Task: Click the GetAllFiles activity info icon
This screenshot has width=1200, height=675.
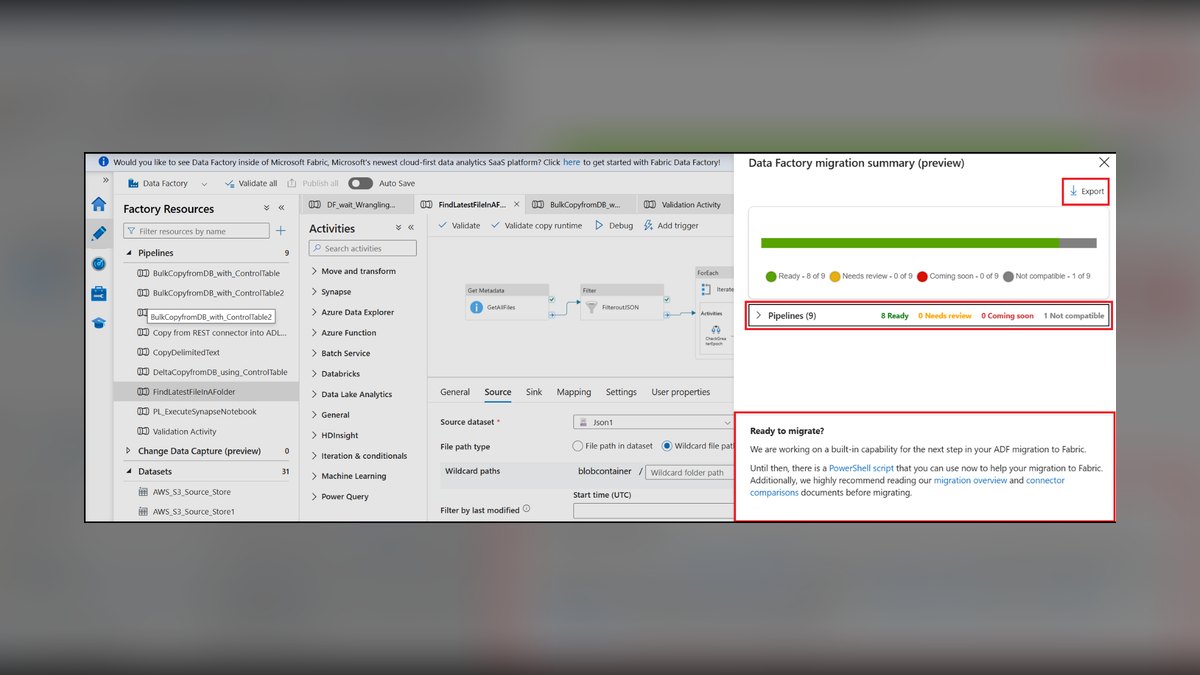Action: [x=477, y=309]
